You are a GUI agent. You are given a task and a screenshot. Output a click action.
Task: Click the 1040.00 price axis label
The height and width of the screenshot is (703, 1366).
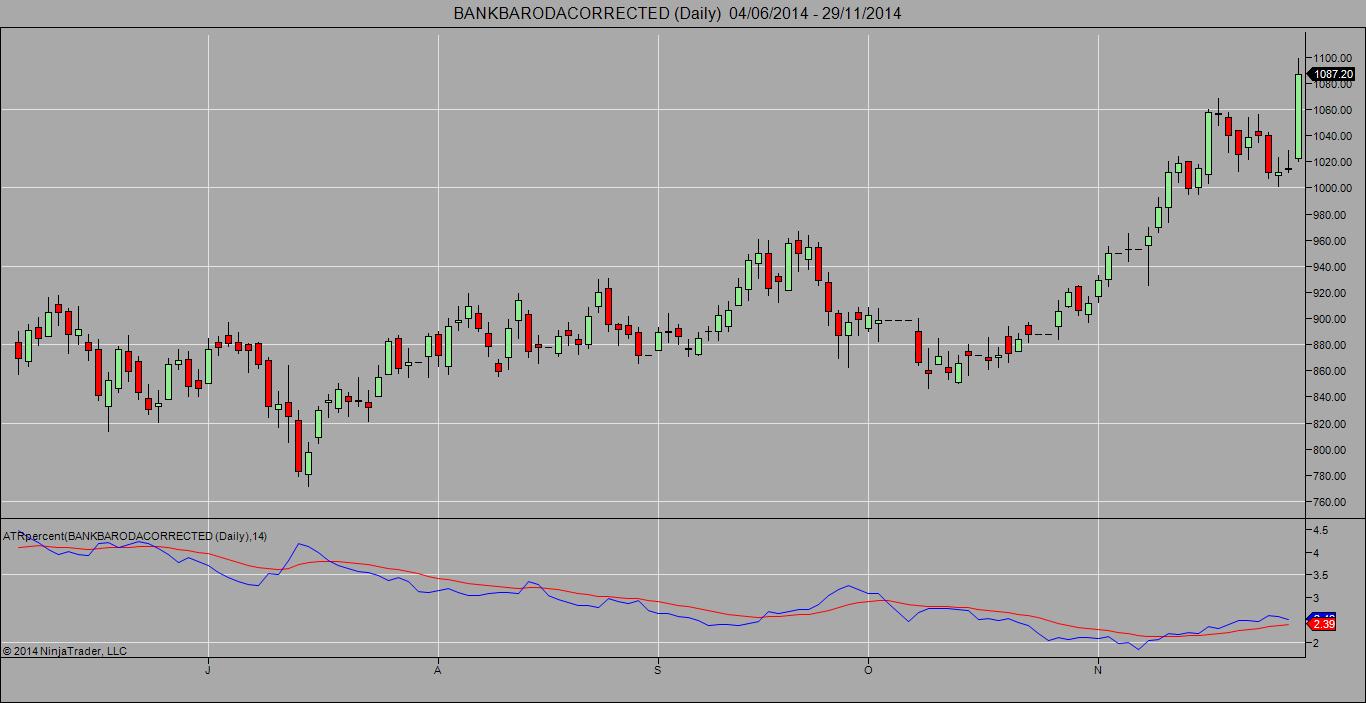point(1334,136)
